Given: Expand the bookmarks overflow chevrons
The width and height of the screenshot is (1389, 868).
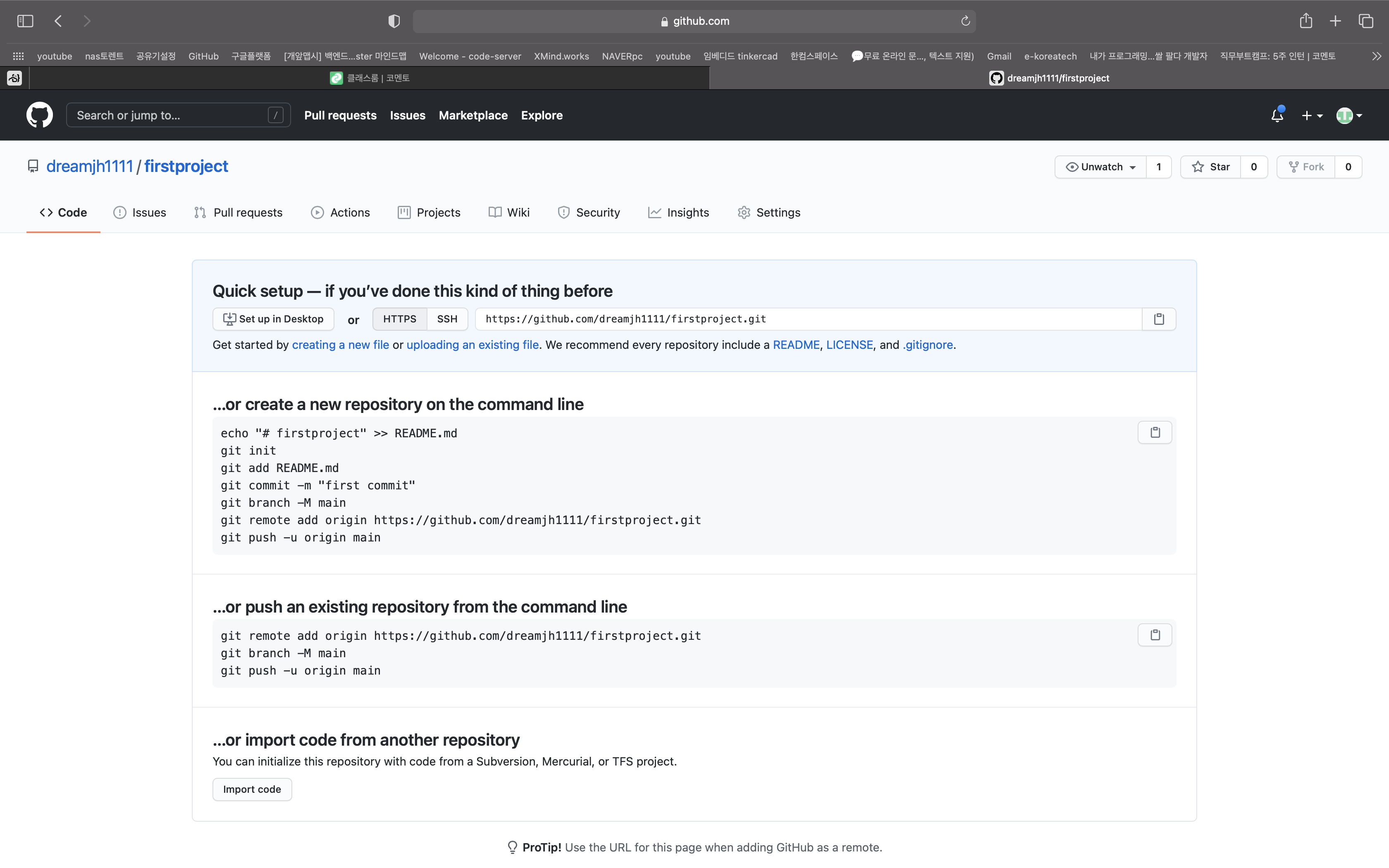Looking at the screenshot, I should coord(1376,56).
